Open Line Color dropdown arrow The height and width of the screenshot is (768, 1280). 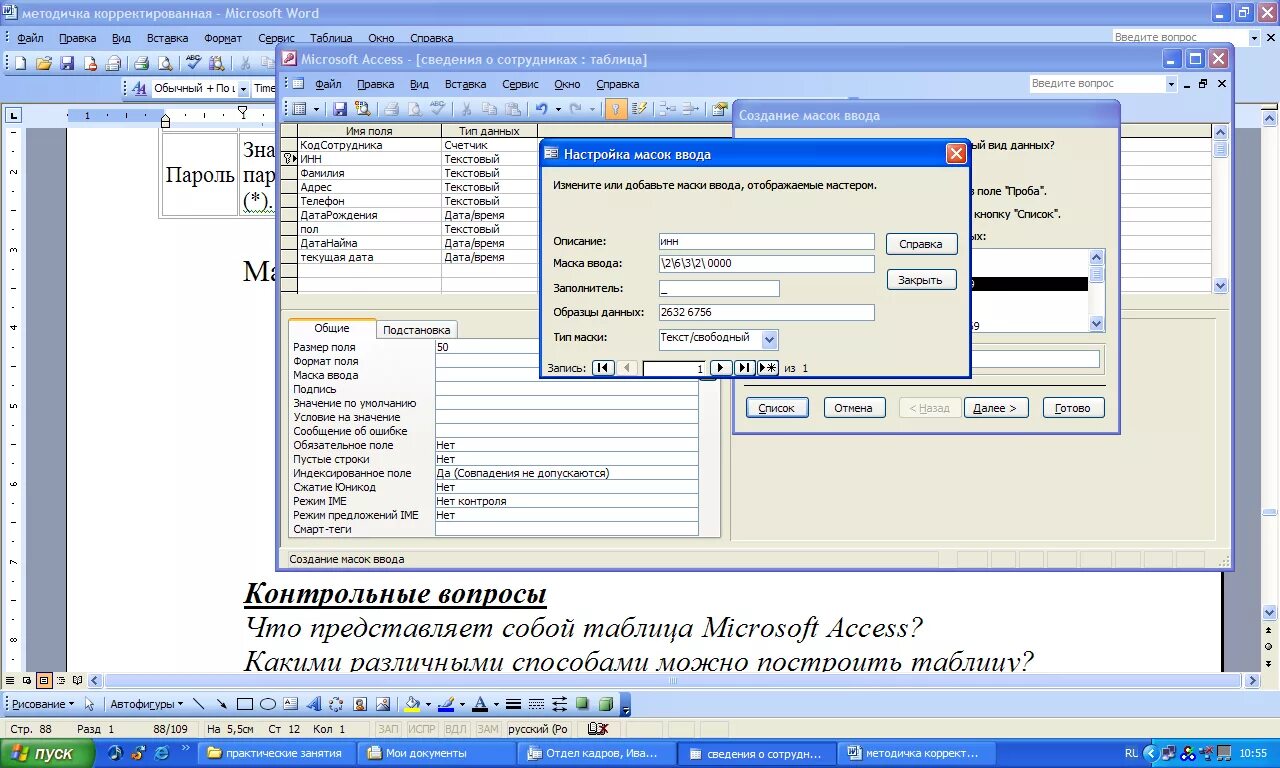tap(462, 704)
